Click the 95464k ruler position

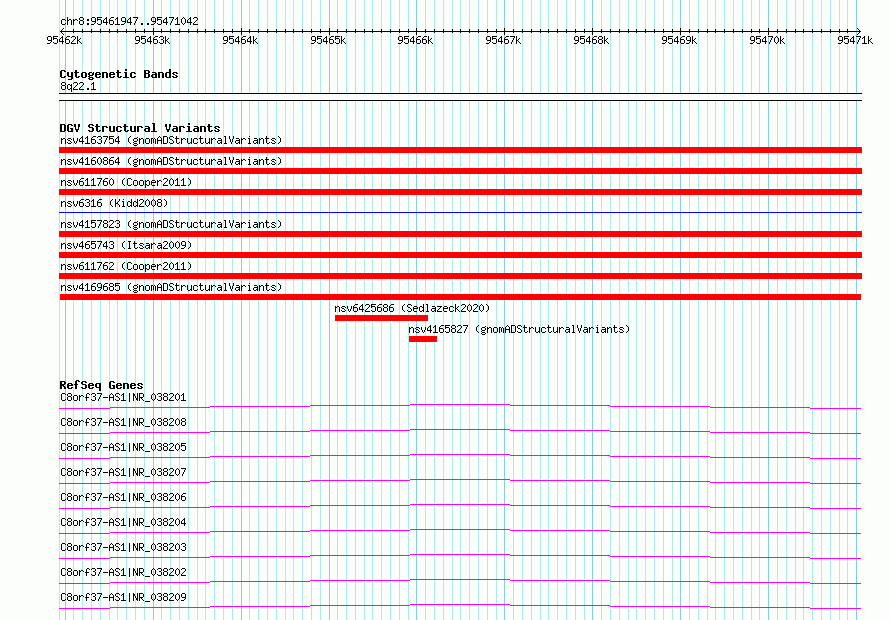(240, 40)
